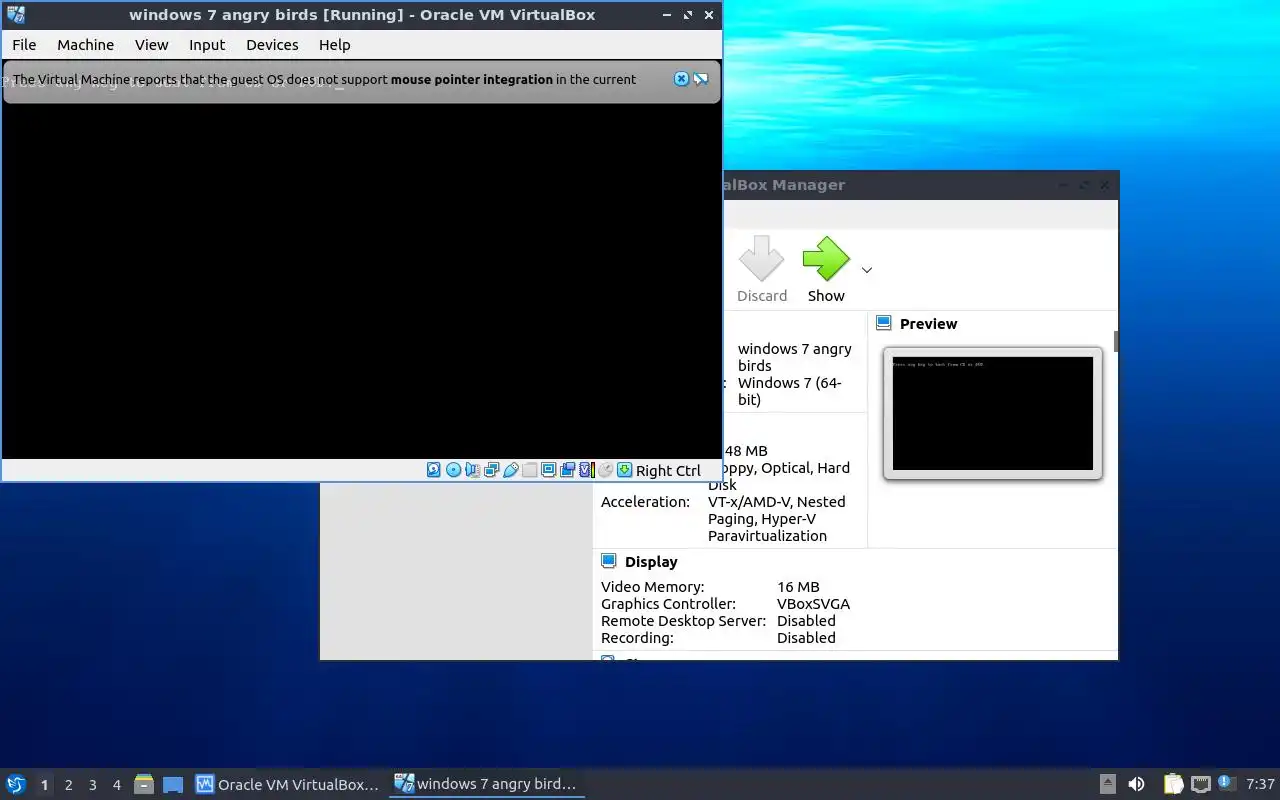
Task: Click the USB devices status icon
Action: click(510, 470)
